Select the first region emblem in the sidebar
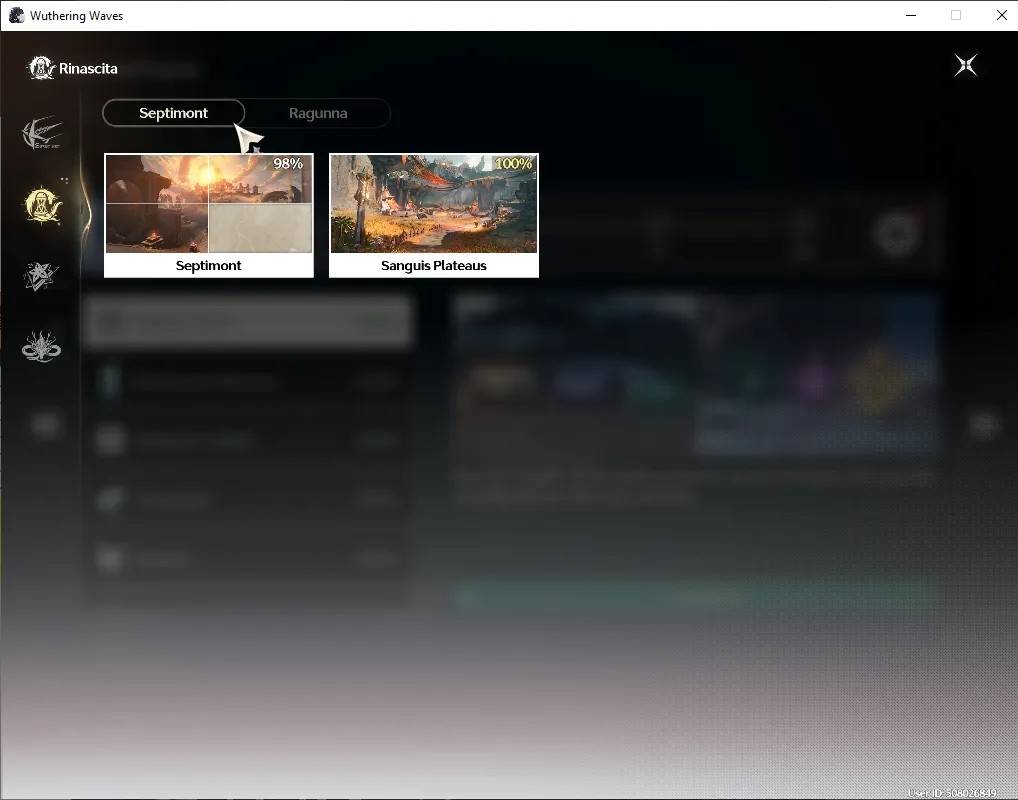1018x800 pixels. coord(42,133)
